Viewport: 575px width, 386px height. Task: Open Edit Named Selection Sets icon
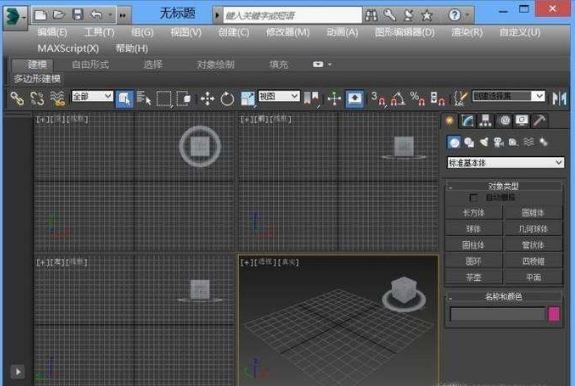pyautogui.click(x=460, y=98)
